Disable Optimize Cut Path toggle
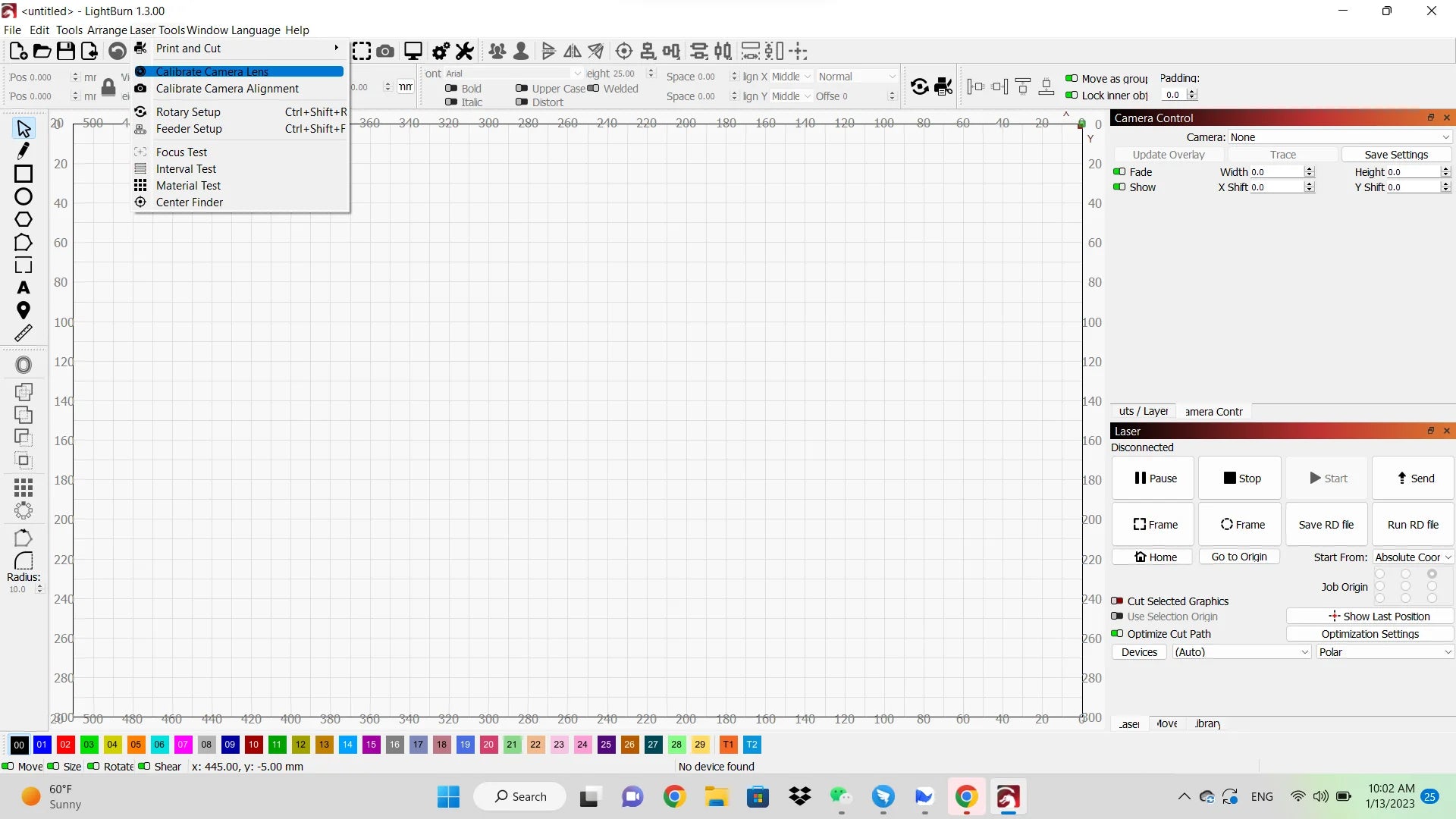This screenshot has width=1456, height=819. (x=1117, y=634)
